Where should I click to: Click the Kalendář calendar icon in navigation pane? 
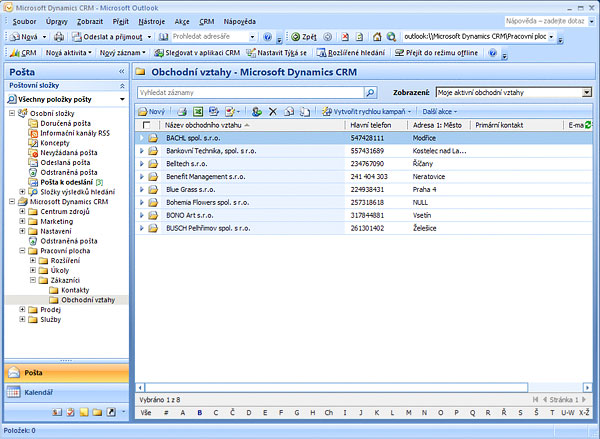(x=13, y=392)
